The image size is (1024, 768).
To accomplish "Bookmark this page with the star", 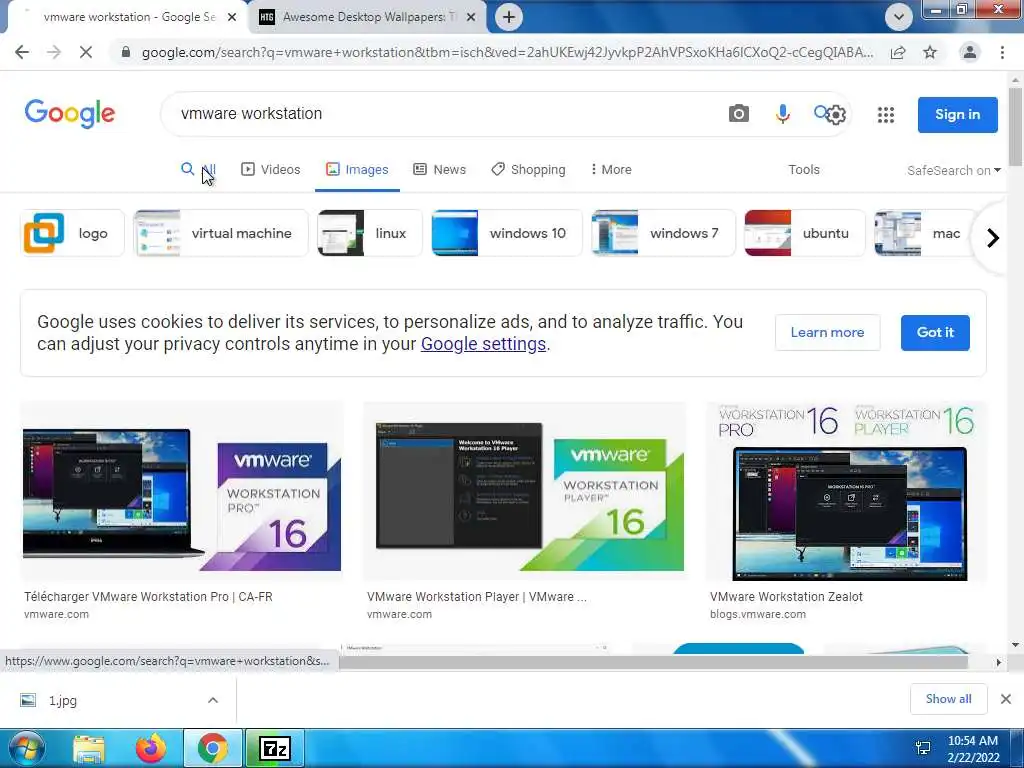I will (x=930, y=52).
